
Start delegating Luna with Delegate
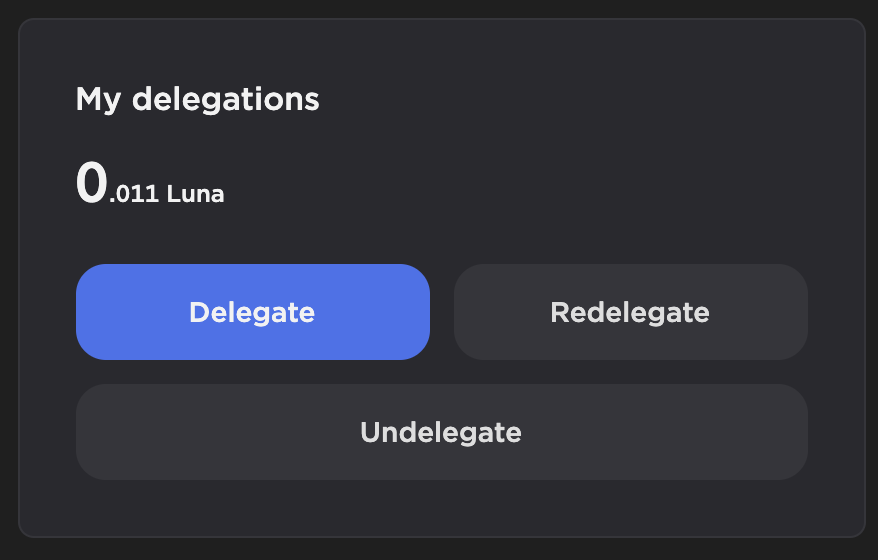[x=252, y=312]
